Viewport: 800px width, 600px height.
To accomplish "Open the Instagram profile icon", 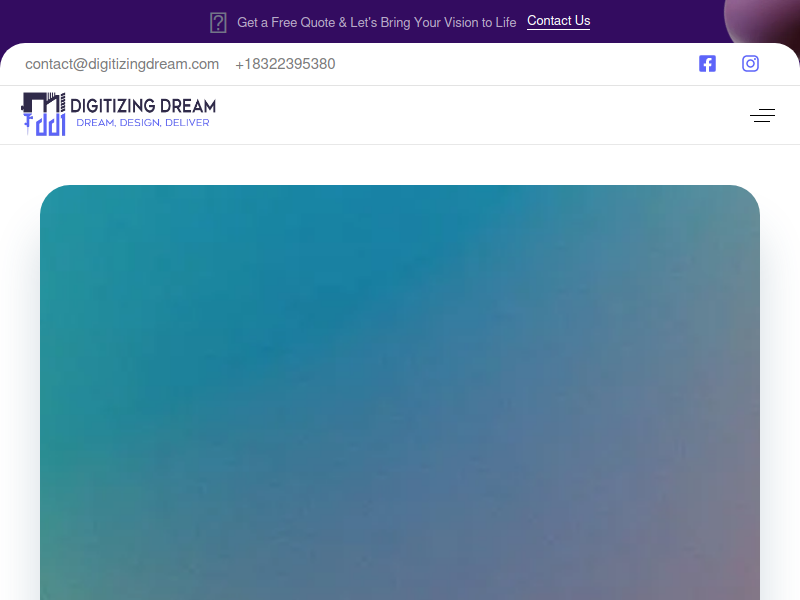I will [750, 64].
